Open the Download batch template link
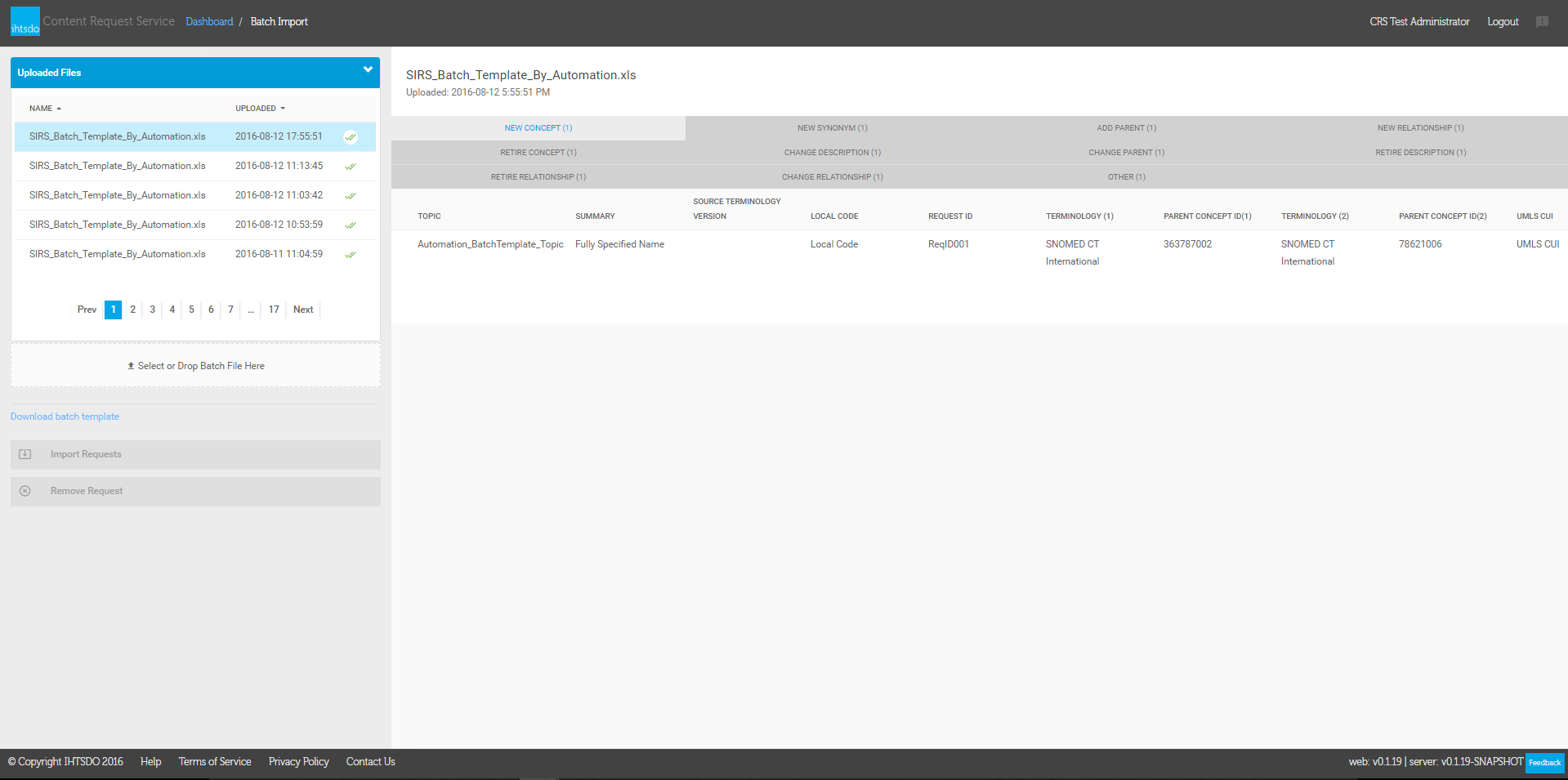This screenshot has height=780, width=1568. coord(65,417)
